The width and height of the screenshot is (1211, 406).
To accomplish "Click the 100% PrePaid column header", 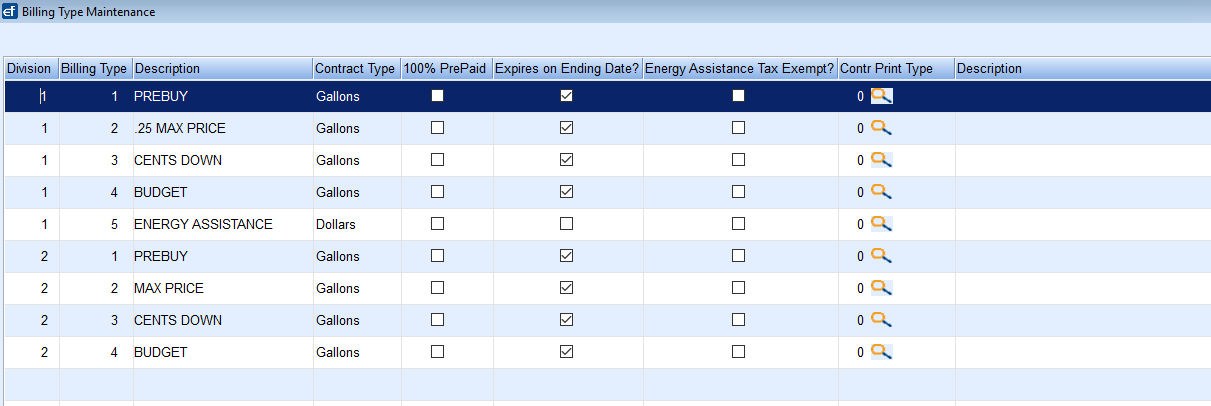I will pyautogui.click(x=446, y=69).
